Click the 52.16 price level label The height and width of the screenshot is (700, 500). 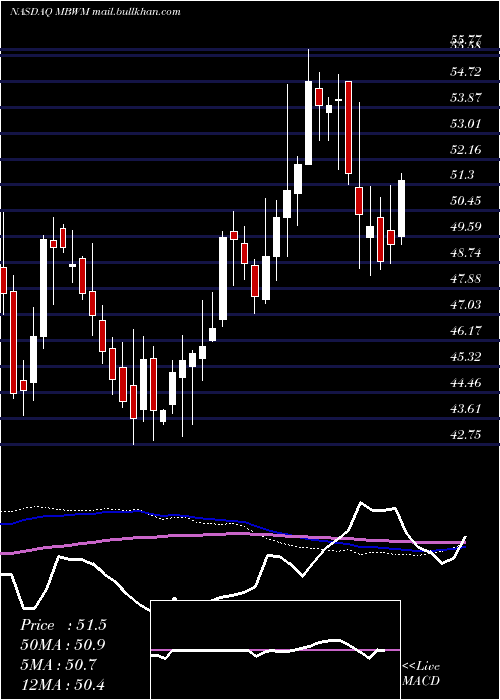(x=466, y=149)
